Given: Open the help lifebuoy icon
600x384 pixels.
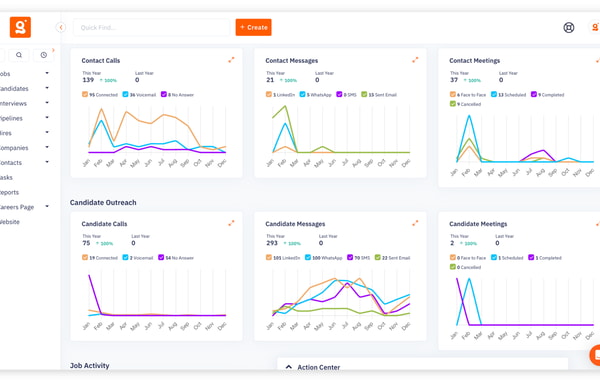Looking at the screenshot, I should pos(569,28).
